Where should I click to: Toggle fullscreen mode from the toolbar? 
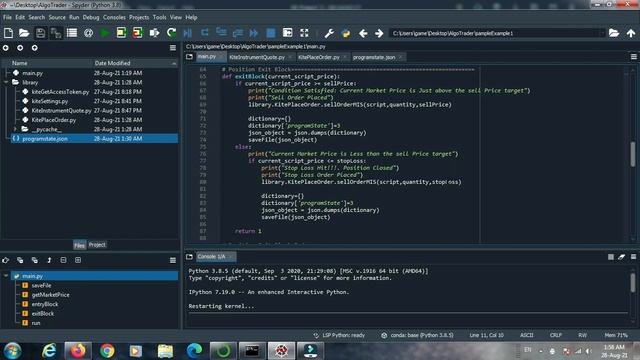pyautogui.click(x=304, y=33)
